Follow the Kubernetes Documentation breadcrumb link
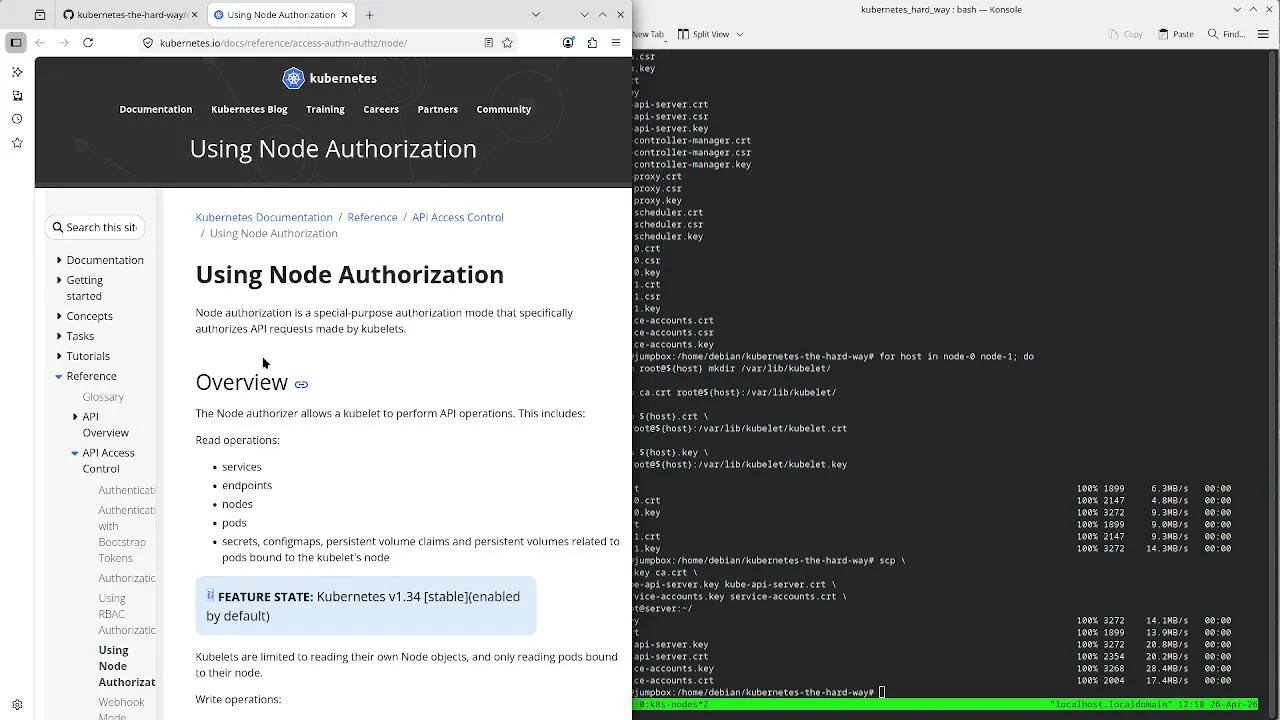 coord(264,217)
